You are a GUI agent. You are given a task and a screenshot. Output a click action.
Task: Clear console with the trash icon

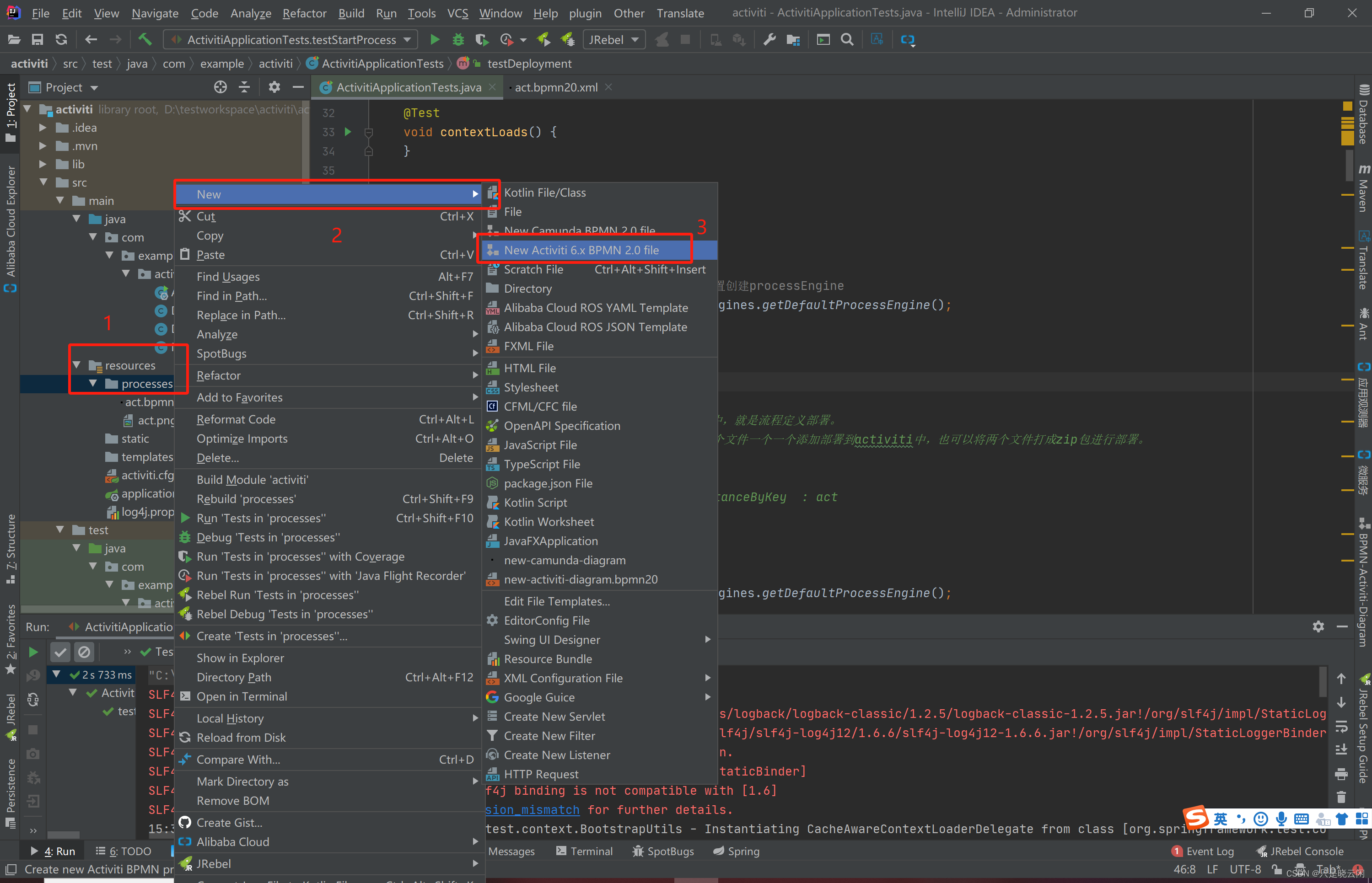click(x=1341, y=797)
